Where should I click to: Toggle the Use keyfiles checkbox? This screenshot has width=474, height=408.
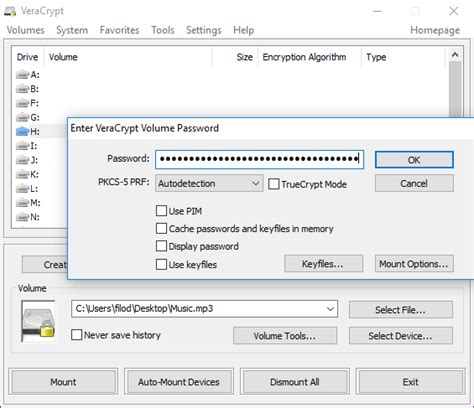(x=161, y=264)
